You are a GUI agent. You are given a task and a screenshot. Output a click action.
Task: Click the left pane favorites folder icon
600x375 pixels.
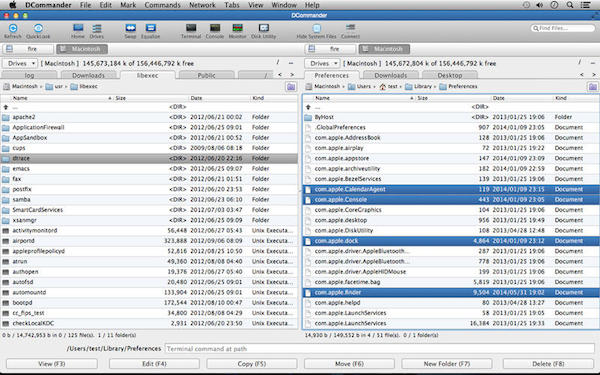tap(291, 87)
